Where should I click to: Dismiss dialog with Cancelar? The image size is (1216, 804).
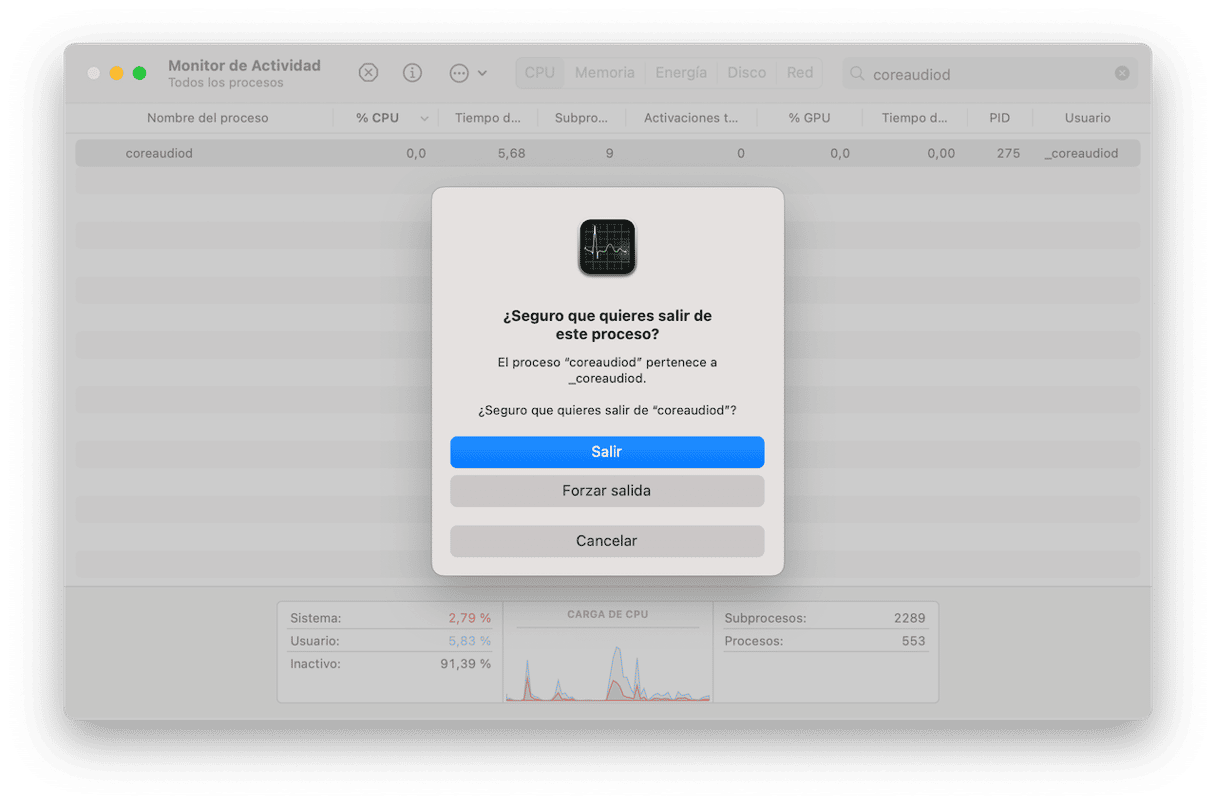coord(607,541)
